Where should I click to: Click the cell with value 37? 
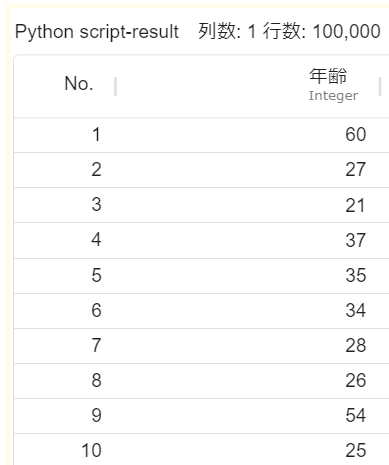356,240
